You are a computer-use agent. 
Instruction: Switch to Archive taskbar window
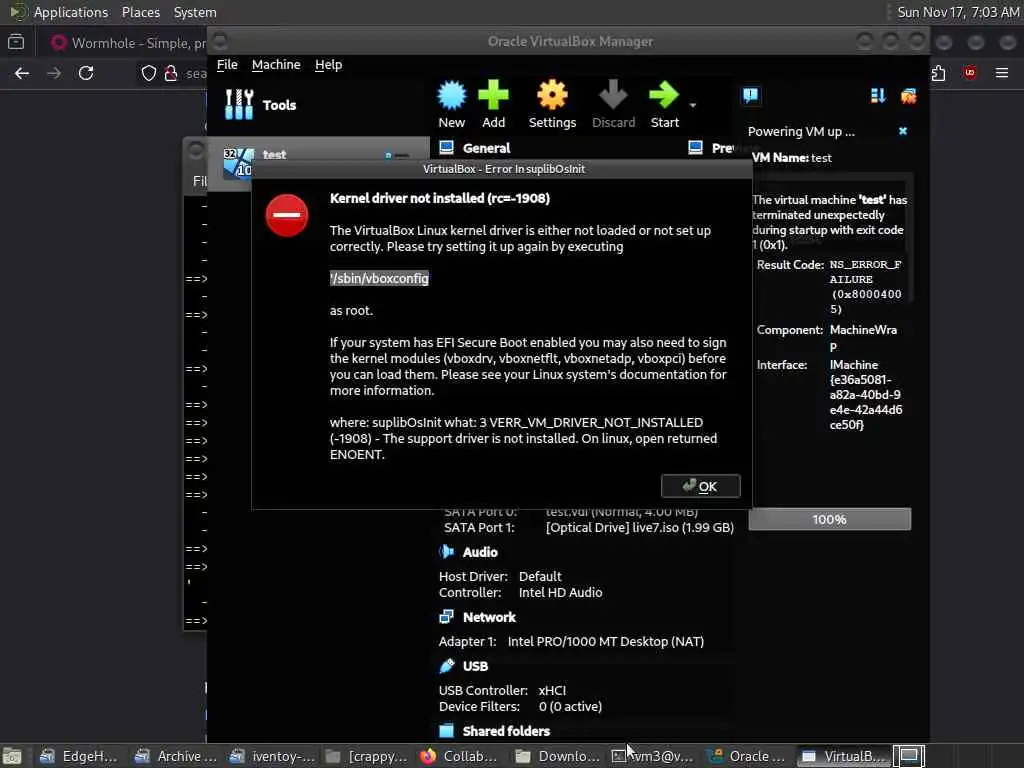[175, 756]
